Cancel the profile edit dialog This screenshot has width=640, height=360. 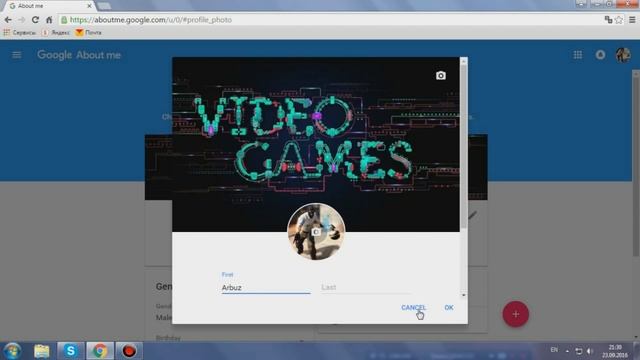click(413, 307)
